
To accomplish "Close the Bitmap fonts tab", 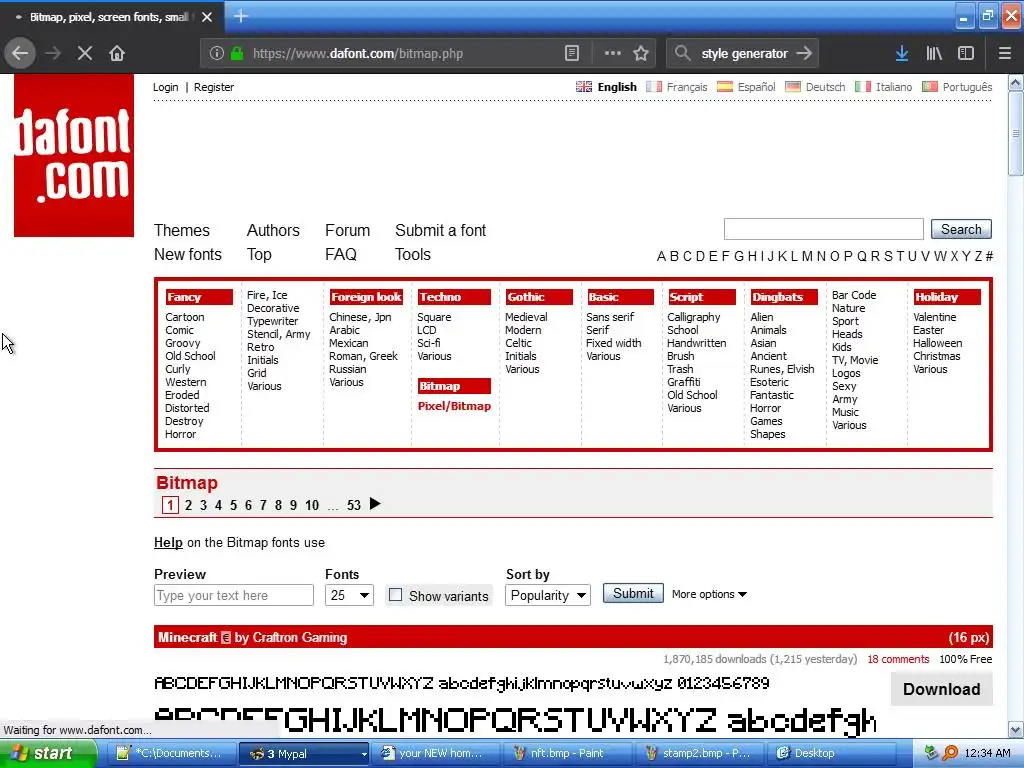I will 207,17.
